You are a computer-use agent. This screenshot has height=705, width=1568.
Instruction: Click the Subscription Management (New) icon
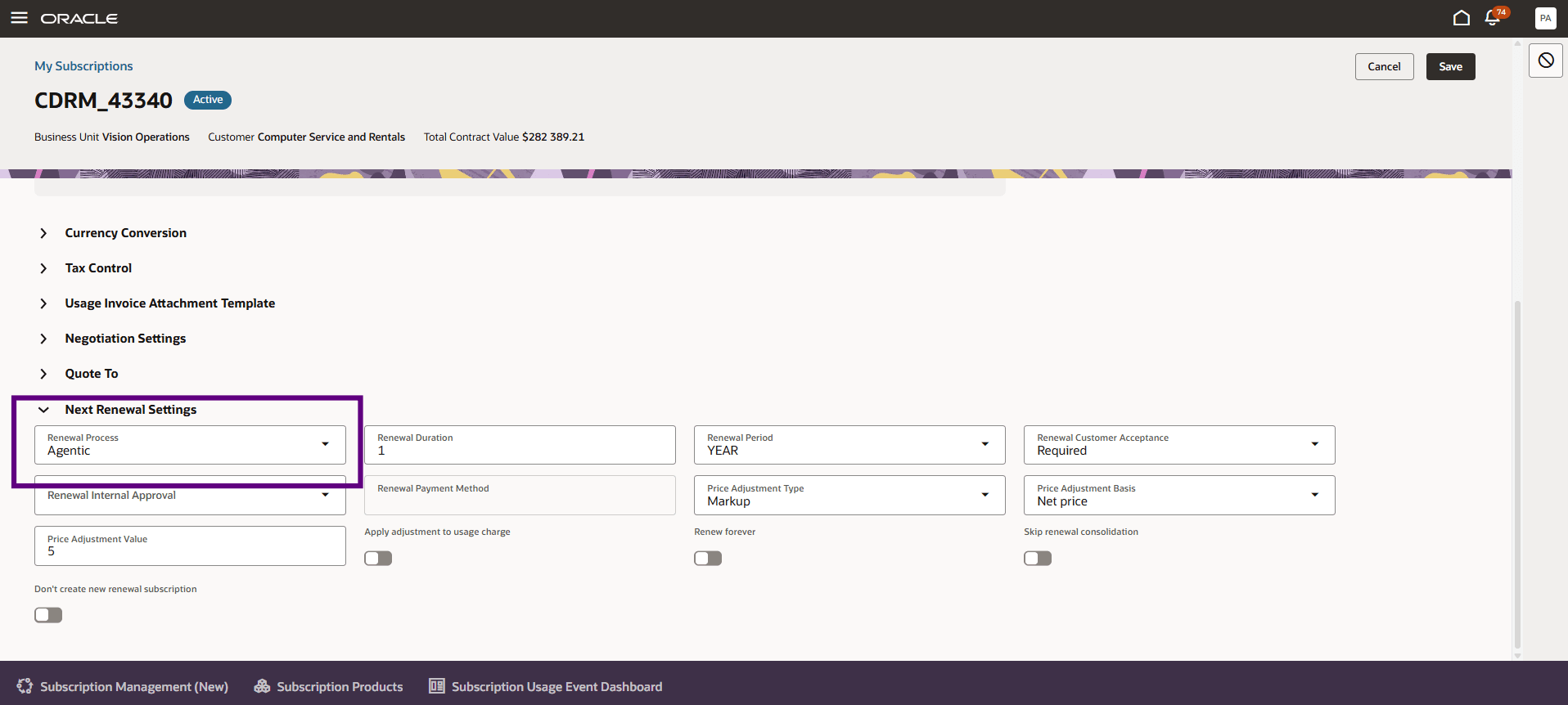[x=25, y=686]
